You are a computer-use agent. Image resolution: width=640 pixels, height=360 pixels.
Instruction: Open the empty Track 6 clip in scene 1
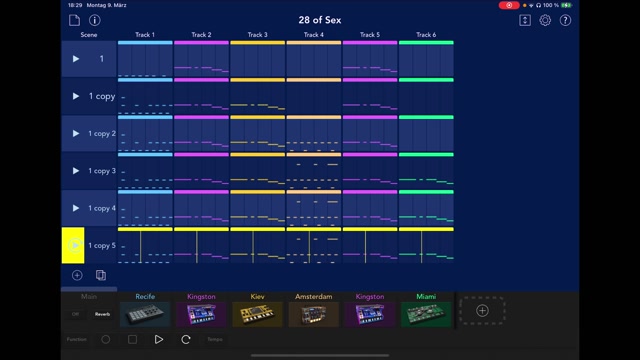point(426,59)
